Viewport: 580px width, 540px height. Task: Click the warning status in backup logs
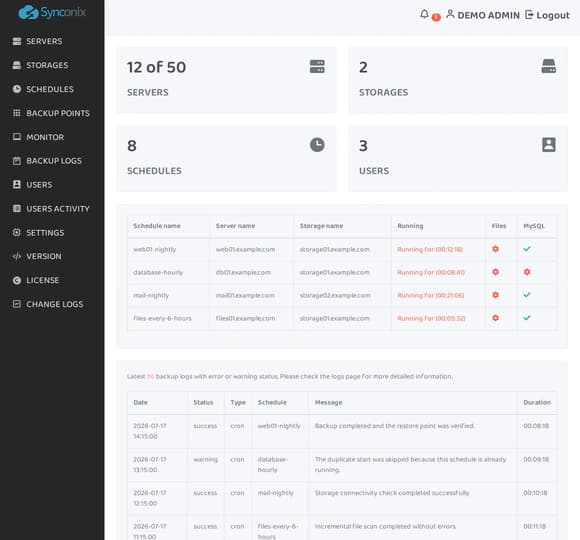coord(205,459)
